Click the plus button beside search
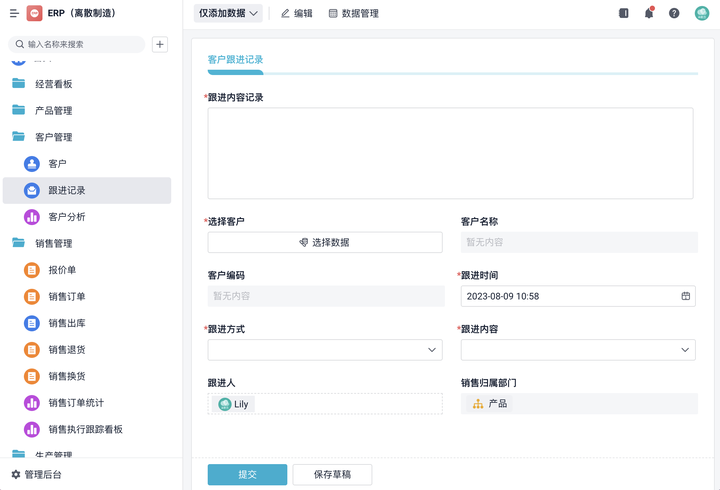This screenshot has width=720, height=490. tap(160, 44)
